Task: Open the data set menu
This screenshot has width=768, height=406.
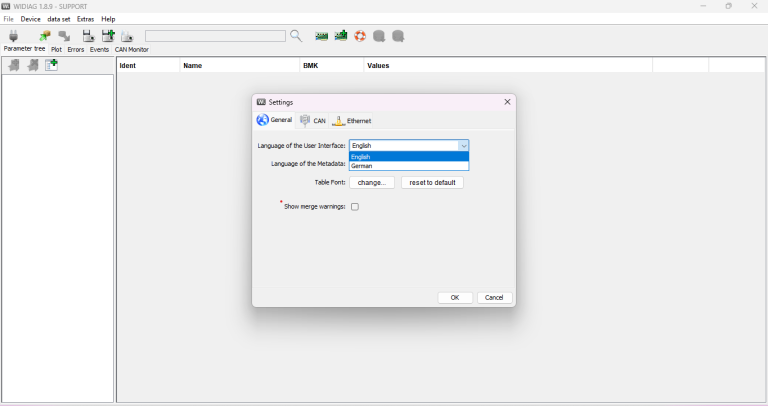Action: [x=59, y=19]
